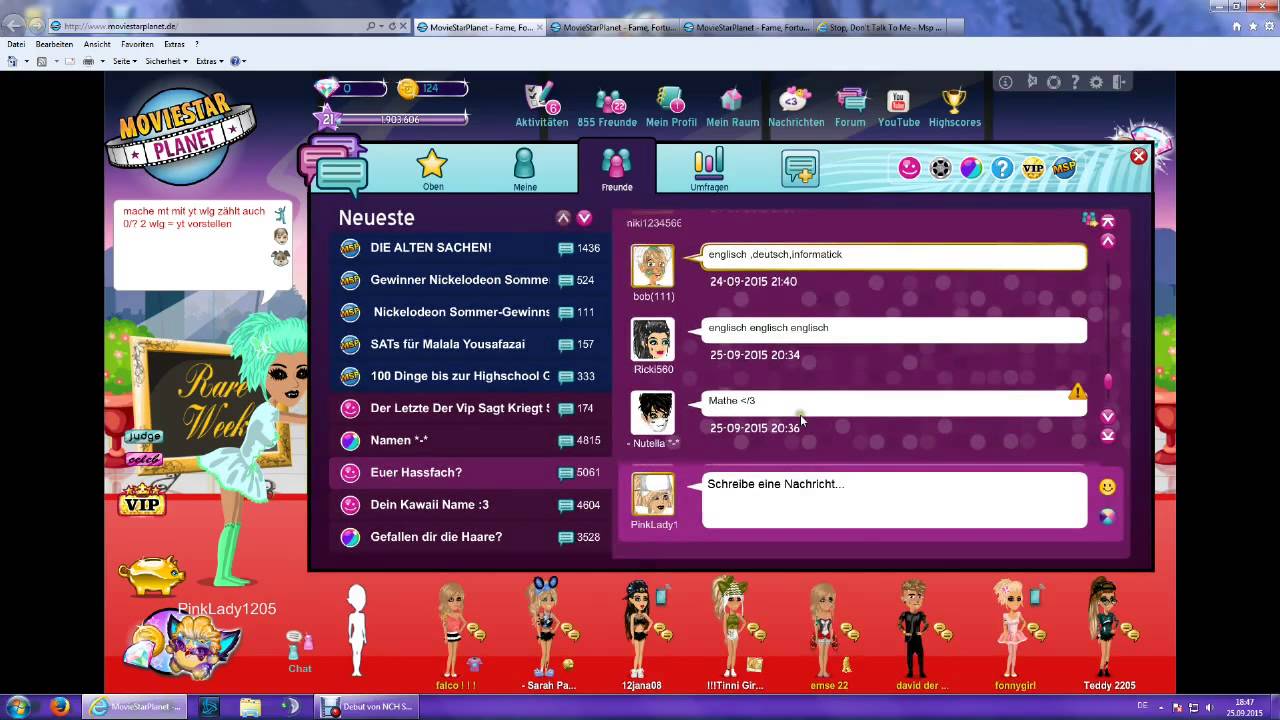Click the warning report icon on Mathe message
This screenshot has height=720, width=1280.
pyautogui.click(x=1077, y=392)
